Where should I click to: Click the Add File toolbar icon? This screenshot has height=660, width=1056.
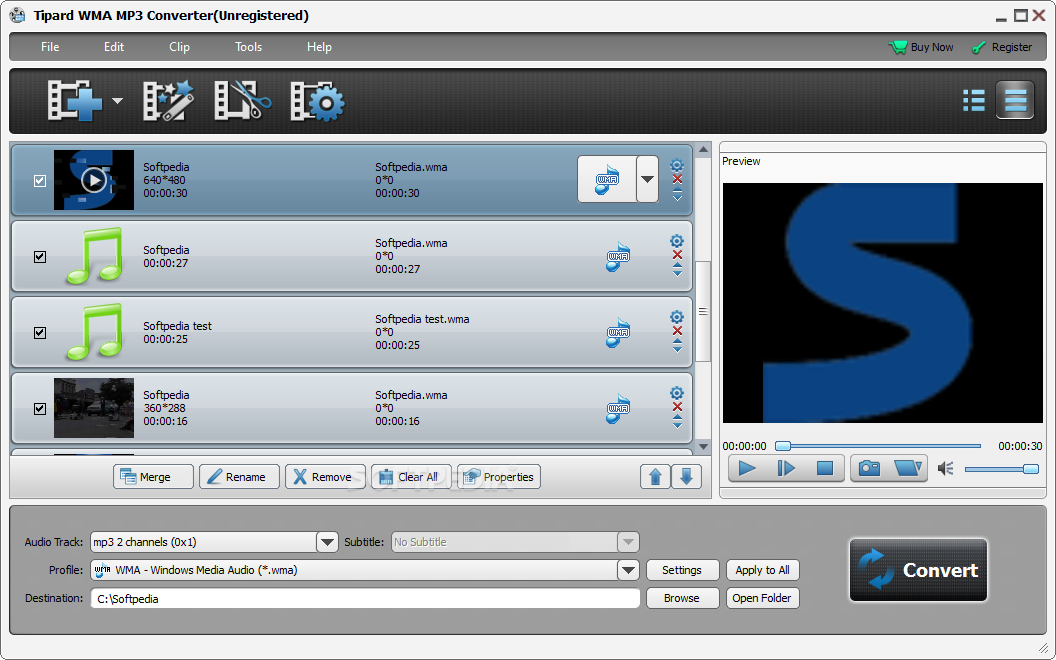coord(74,101)
